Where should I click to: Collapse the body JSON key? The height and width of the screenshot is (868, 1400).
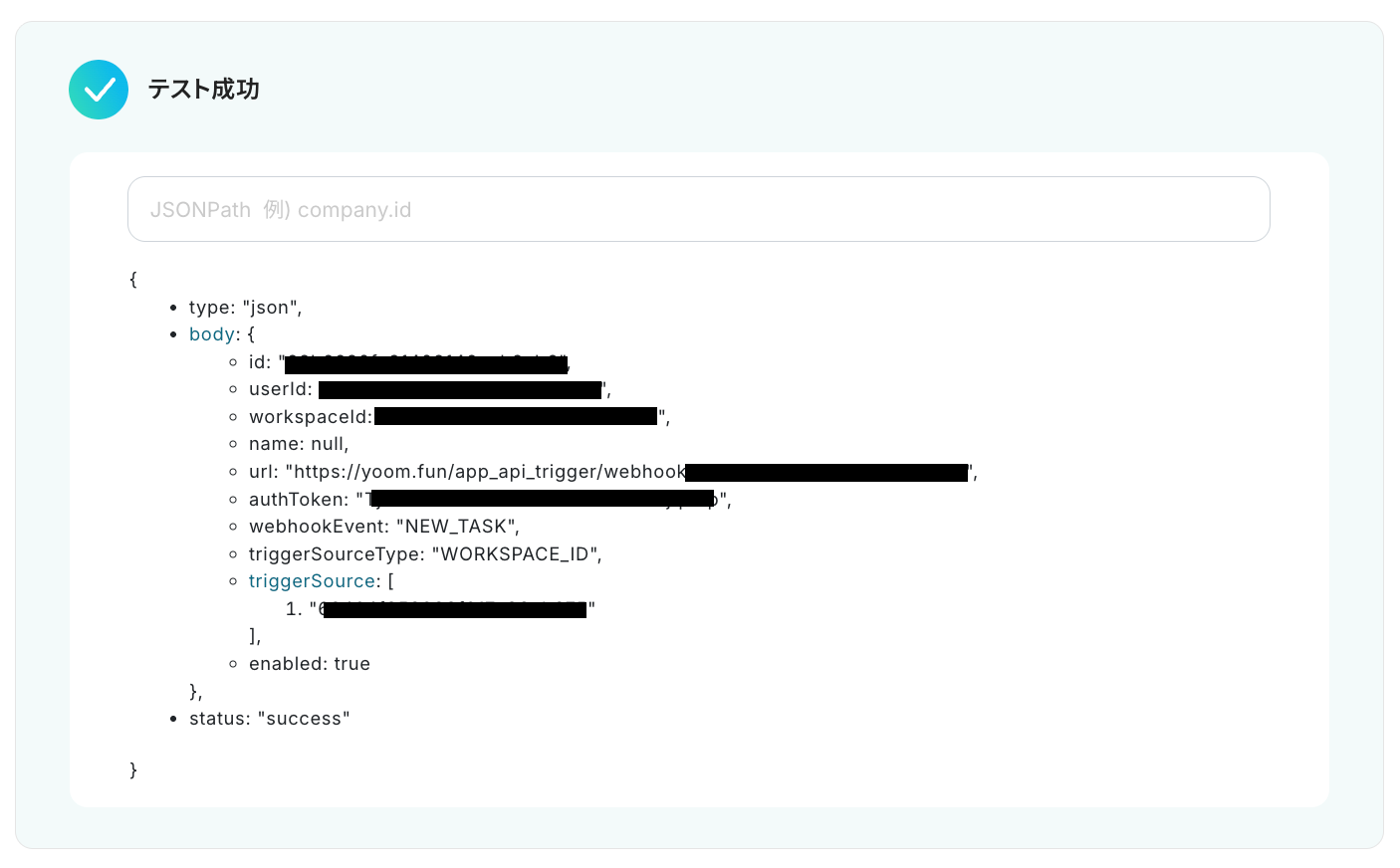tap(212, 334)
